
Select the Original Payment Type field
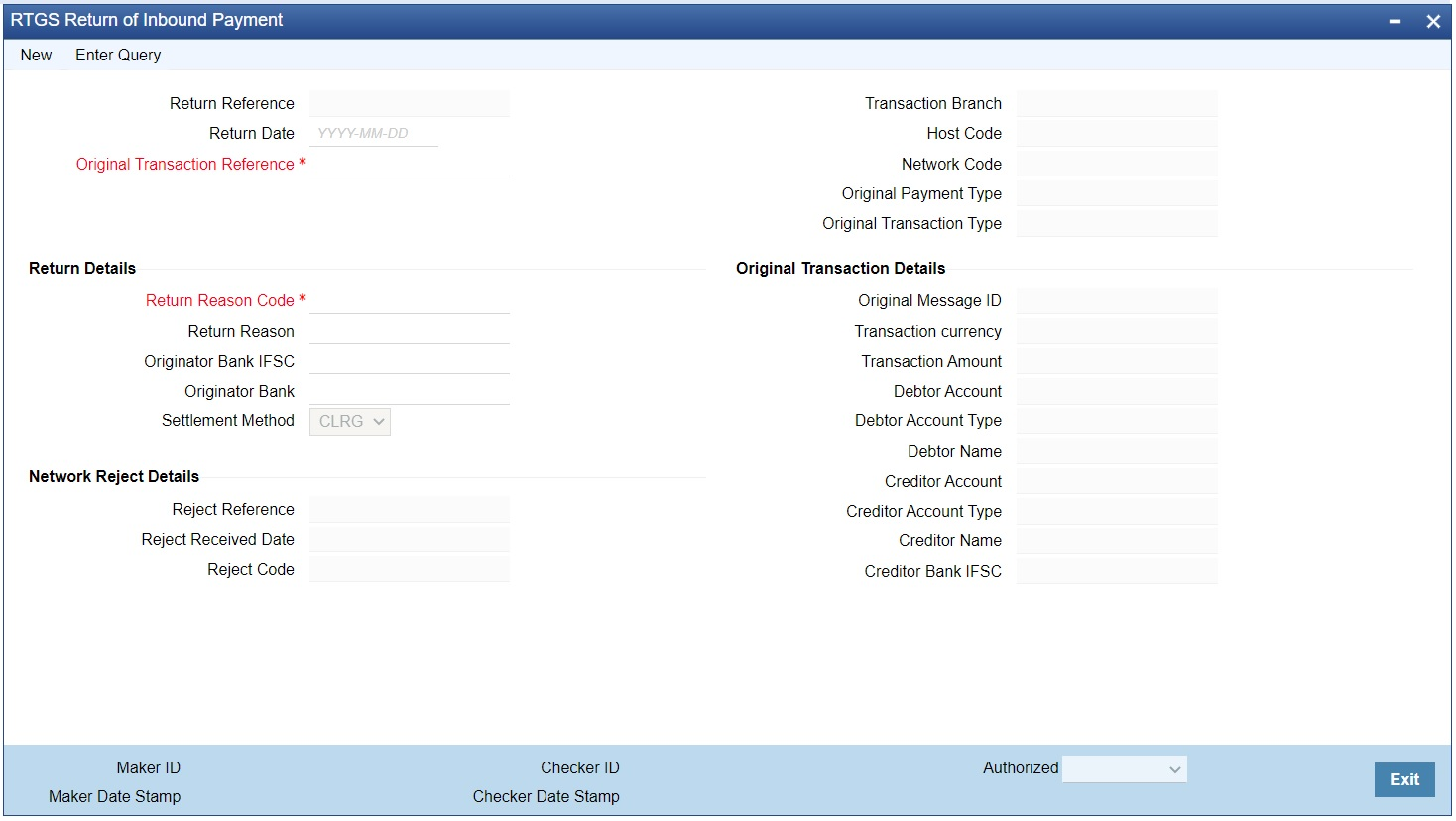point(1117,193)
